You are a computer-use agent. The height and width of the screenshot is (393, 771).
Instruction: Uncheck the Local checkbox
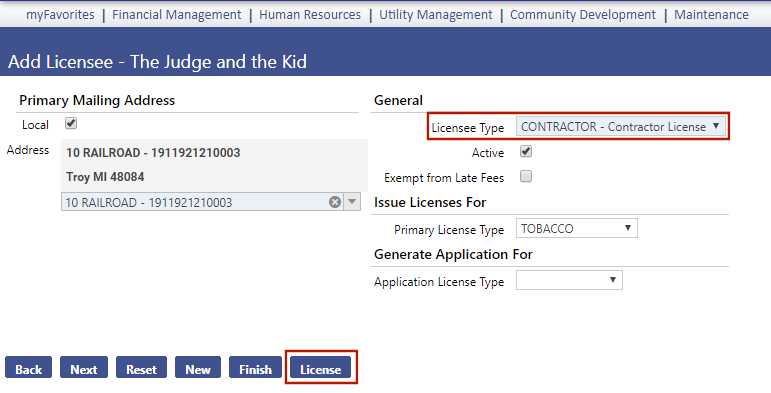coord(71,123)
